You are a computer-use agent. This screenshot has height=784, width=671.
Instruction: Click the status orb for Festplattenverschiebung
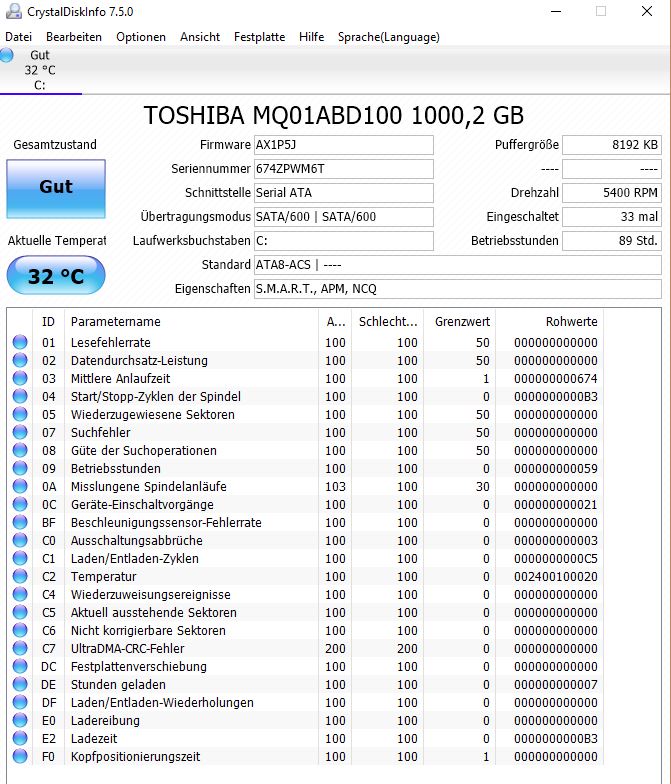pyautogui.click(x=20, y=666)
